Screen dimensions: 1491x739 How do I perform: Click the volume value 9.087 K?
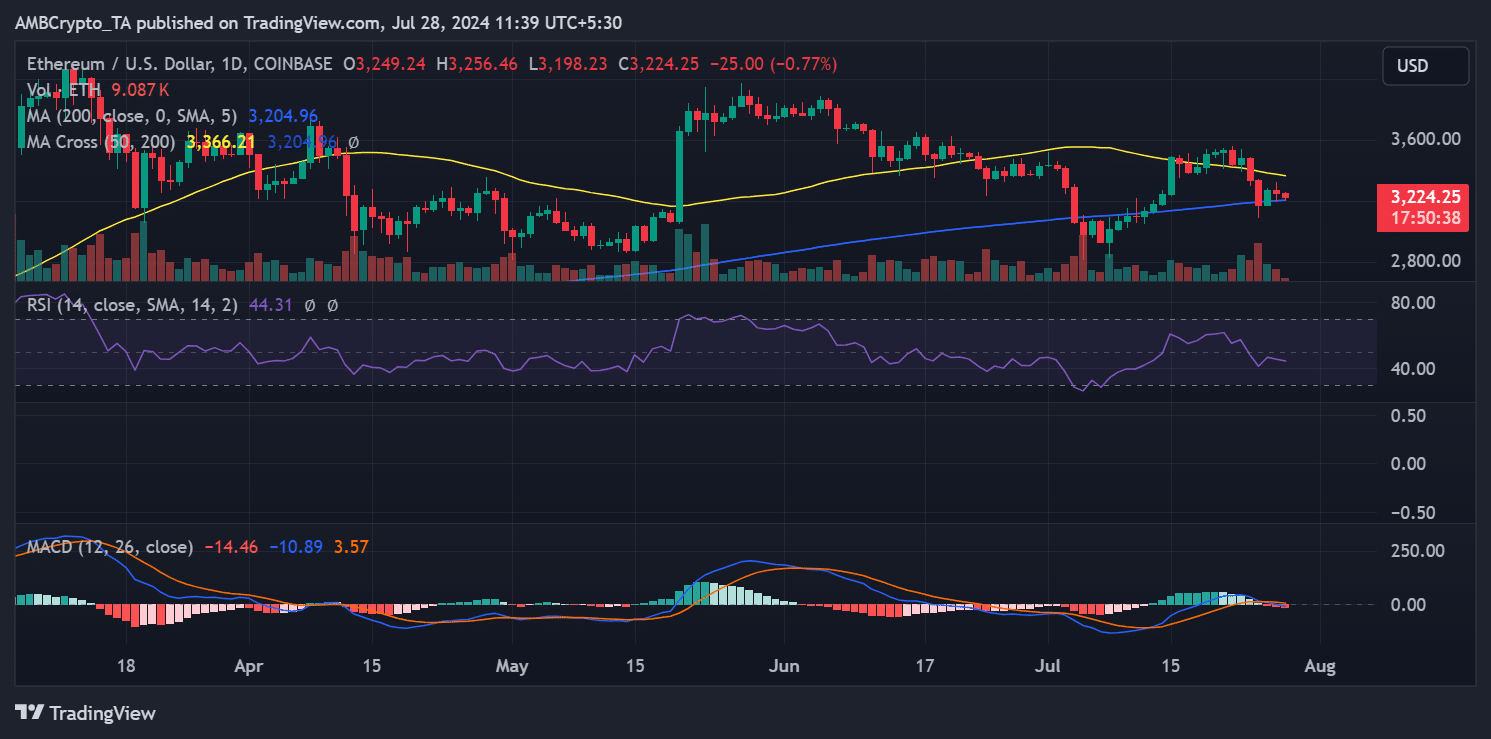(141, 90)
